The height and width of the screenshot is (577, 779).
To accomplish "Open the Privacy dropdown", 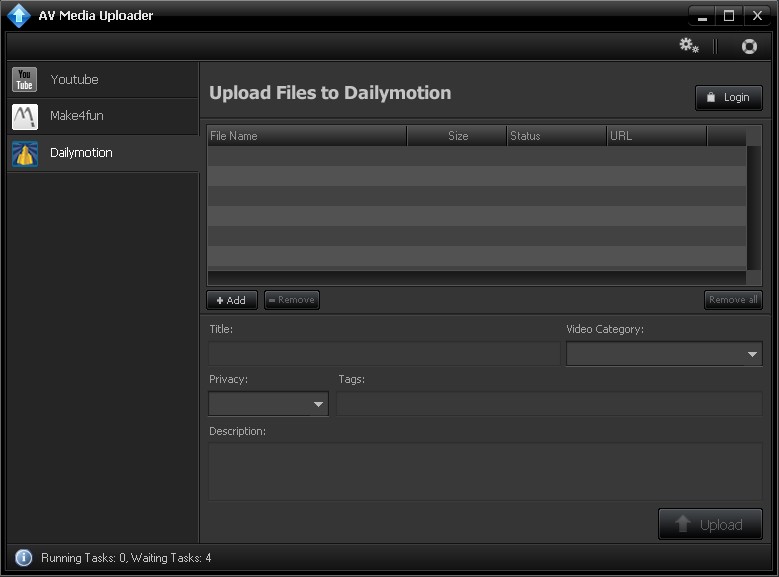I will click(268, 404).
